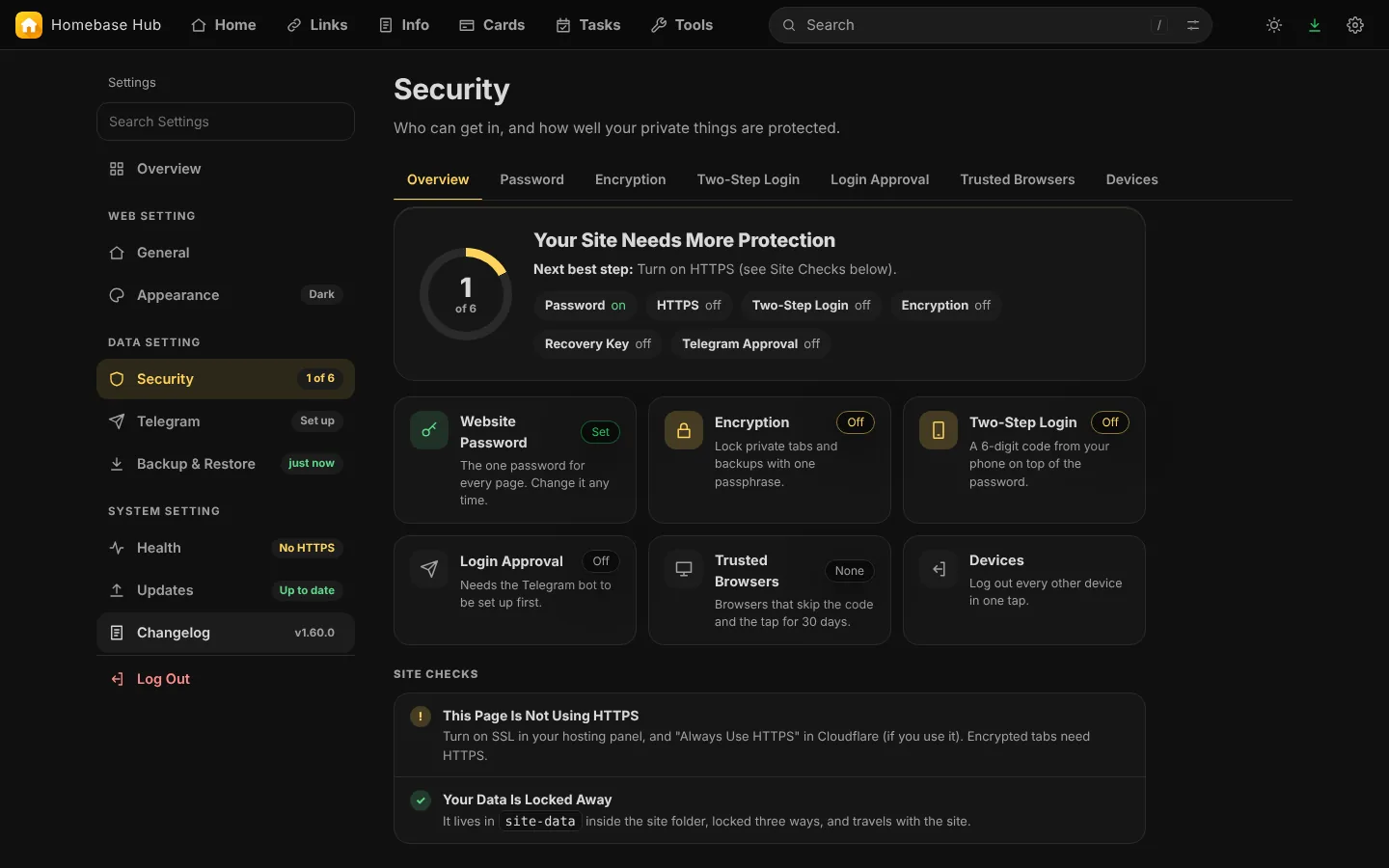Click the Homebase Hub house logo

pyautogui.click(x=29, y=25)
